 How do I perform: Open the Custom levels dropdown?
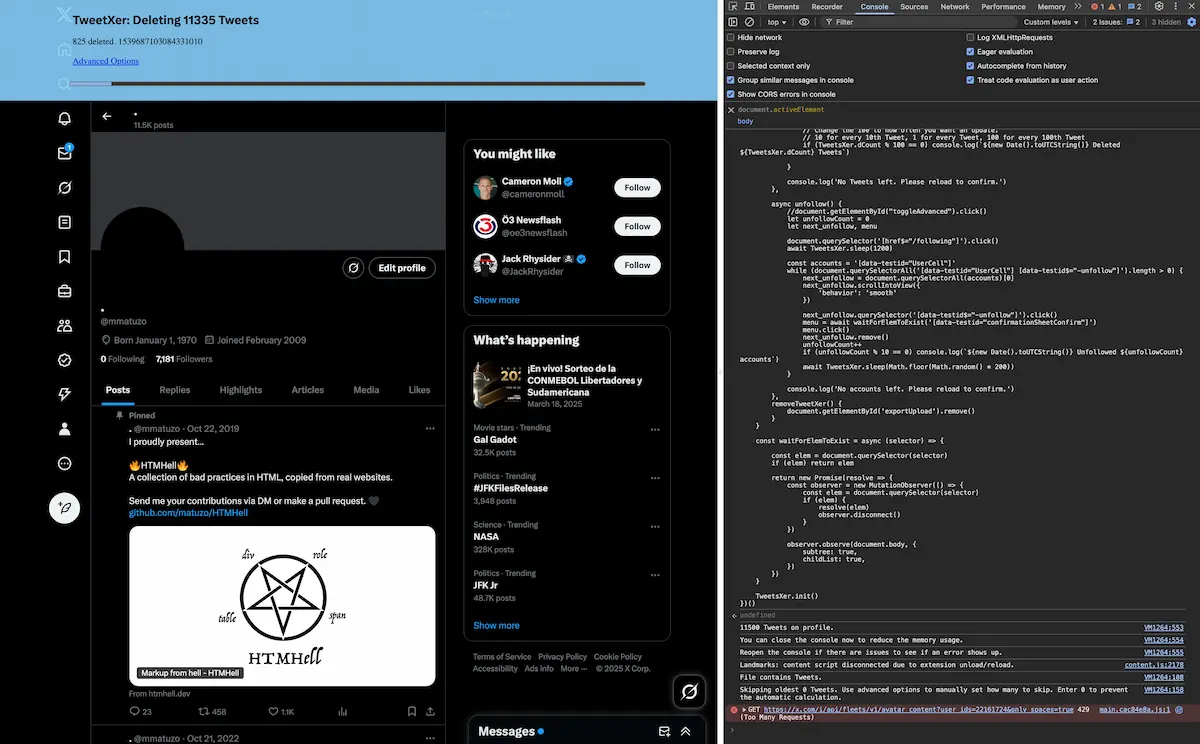[x=1052, y=22]
